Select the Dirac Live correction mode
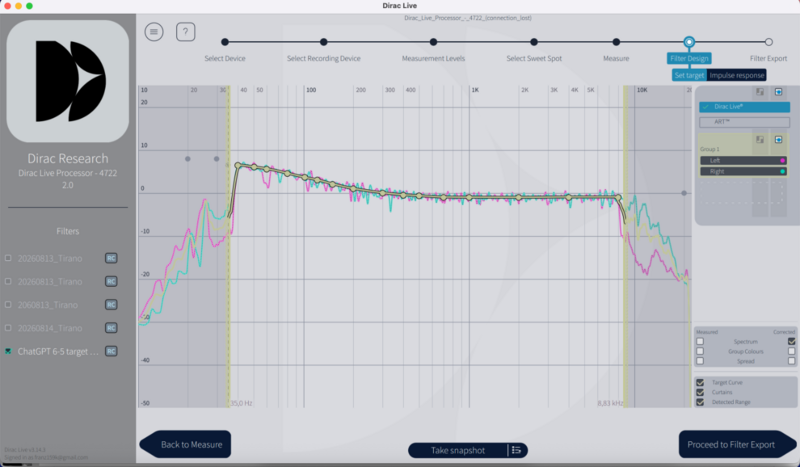Viewport: 800px width, 467px height. tap(744, 107)
